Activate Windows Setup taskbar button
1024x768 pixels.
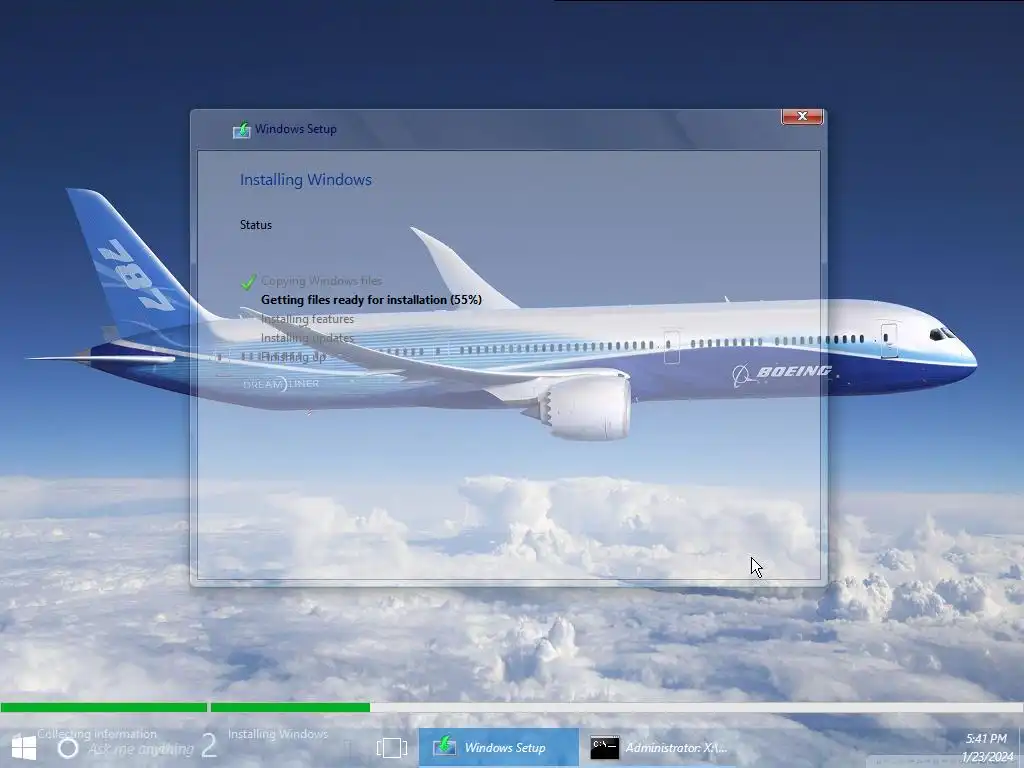498,747
